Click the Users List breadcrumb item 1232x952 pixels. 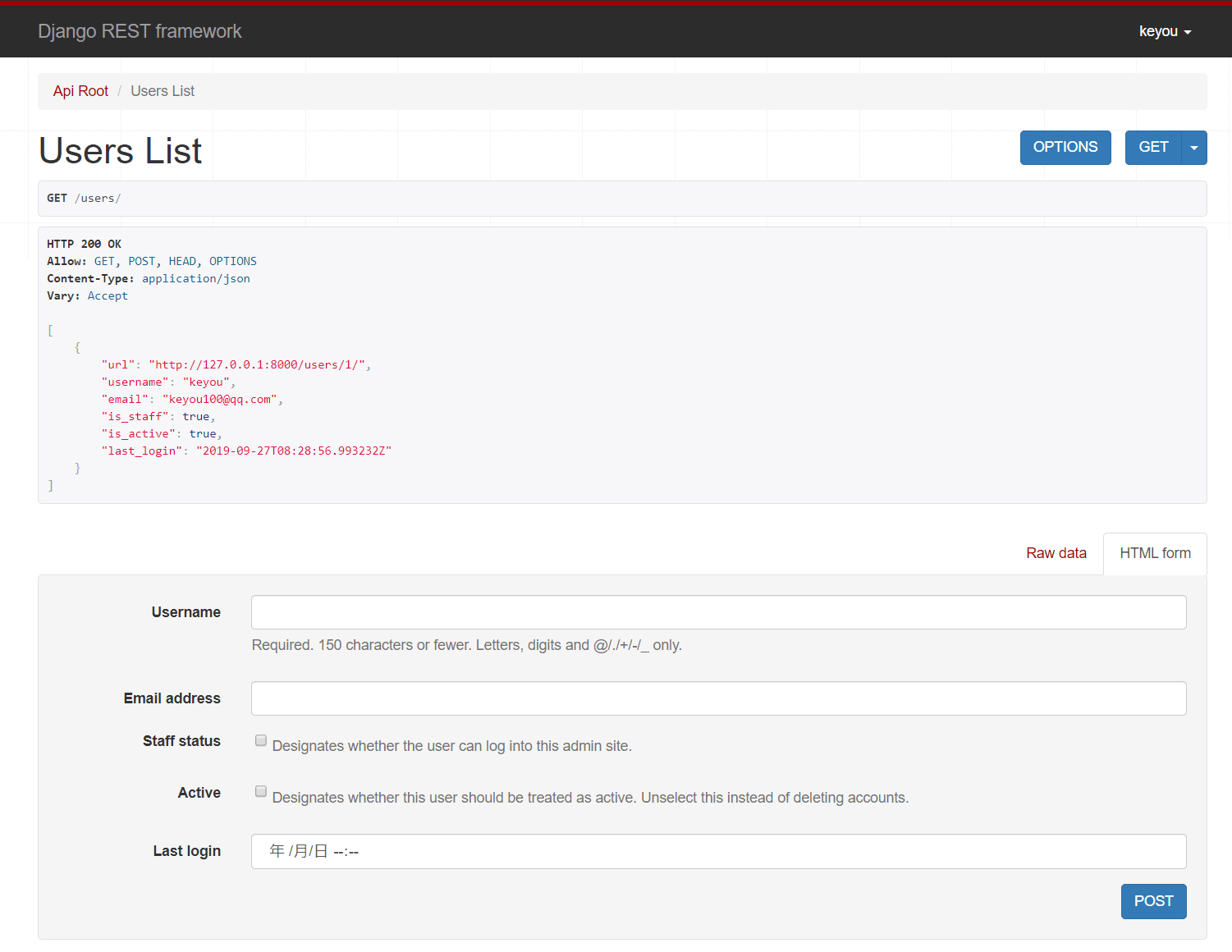coord(163,91)
